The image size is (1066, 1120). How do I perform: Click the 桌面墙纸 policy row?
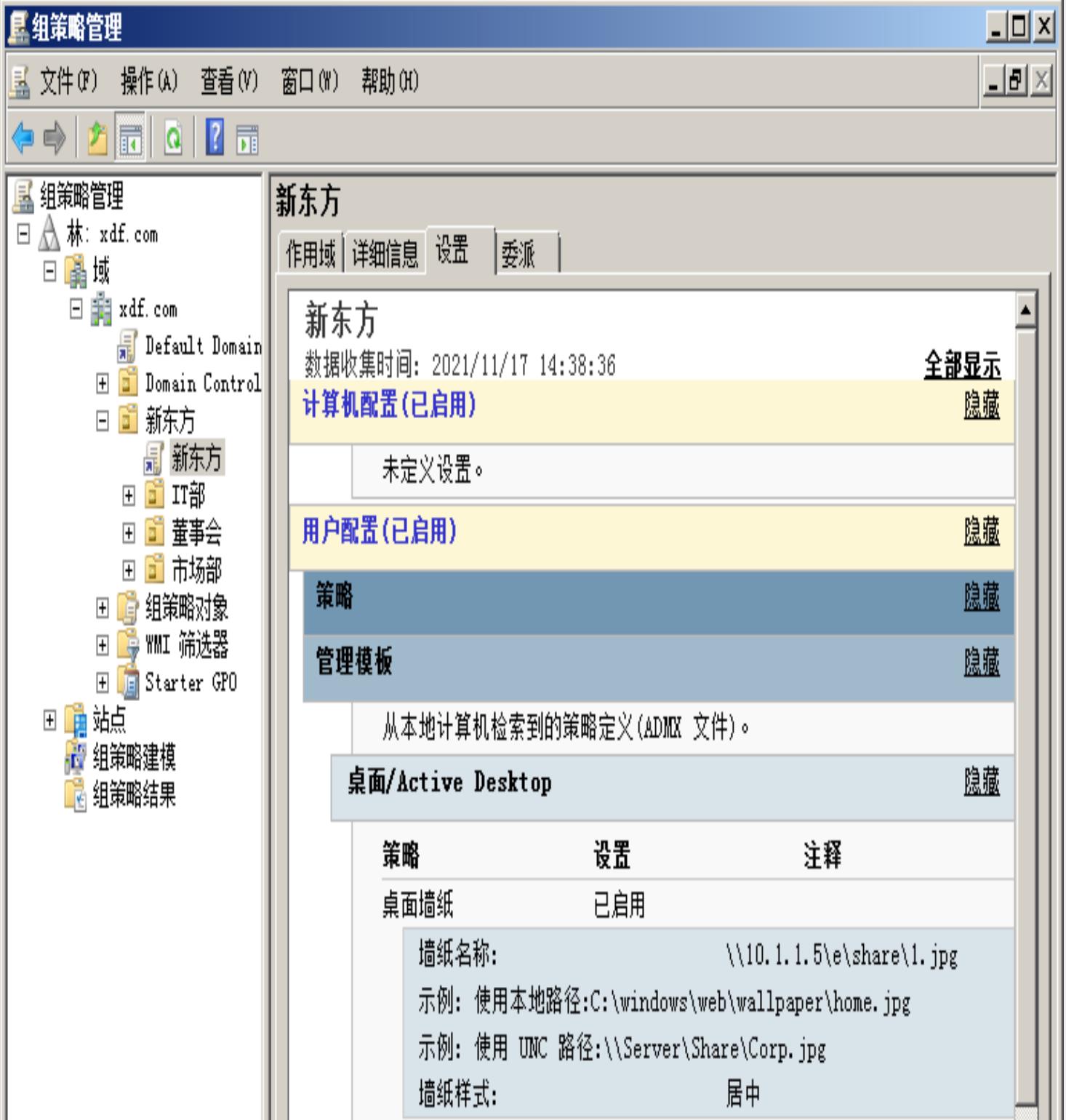point(697,905)
